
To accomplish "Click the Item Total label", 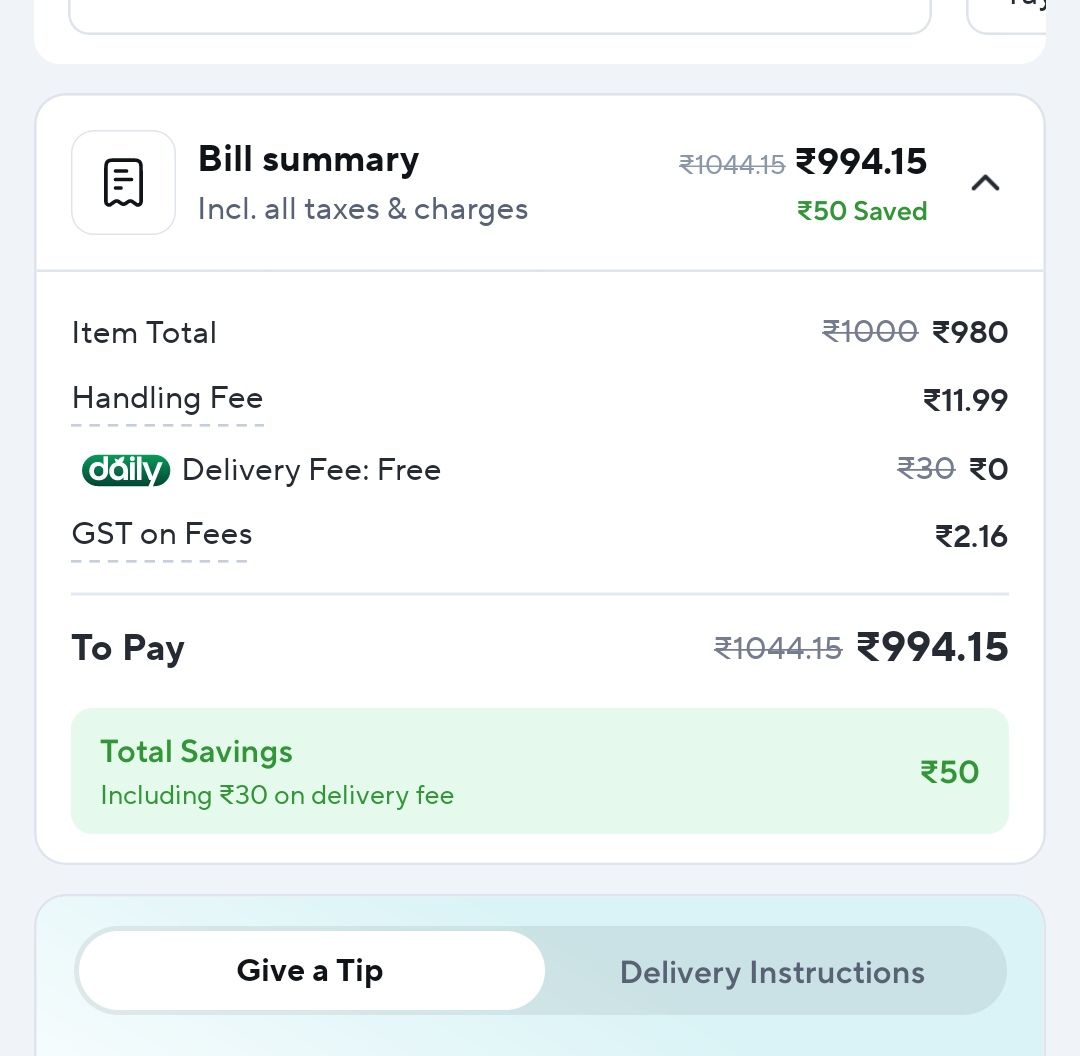I will (x=144, y=333).
